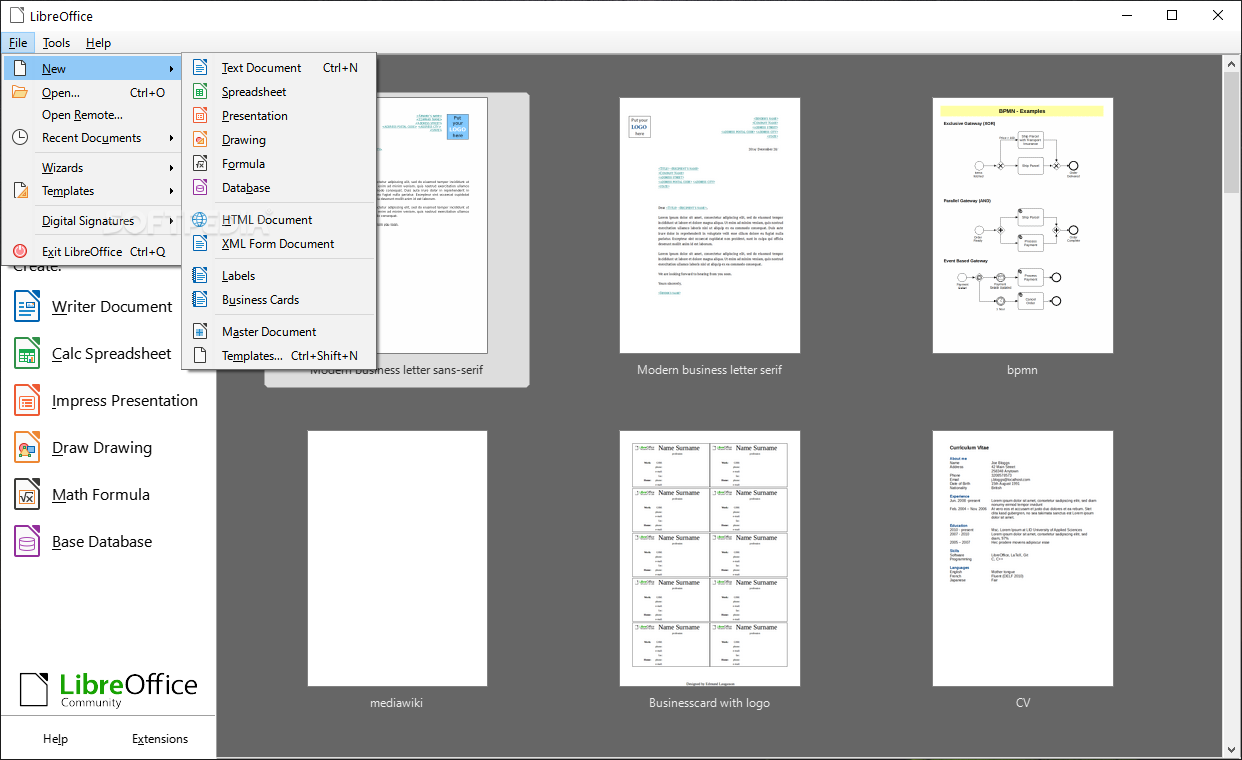This screenshot has height=760, width=1242.
Task: Click the Impress Presentation sidebar icon
Action: point(27,401)
